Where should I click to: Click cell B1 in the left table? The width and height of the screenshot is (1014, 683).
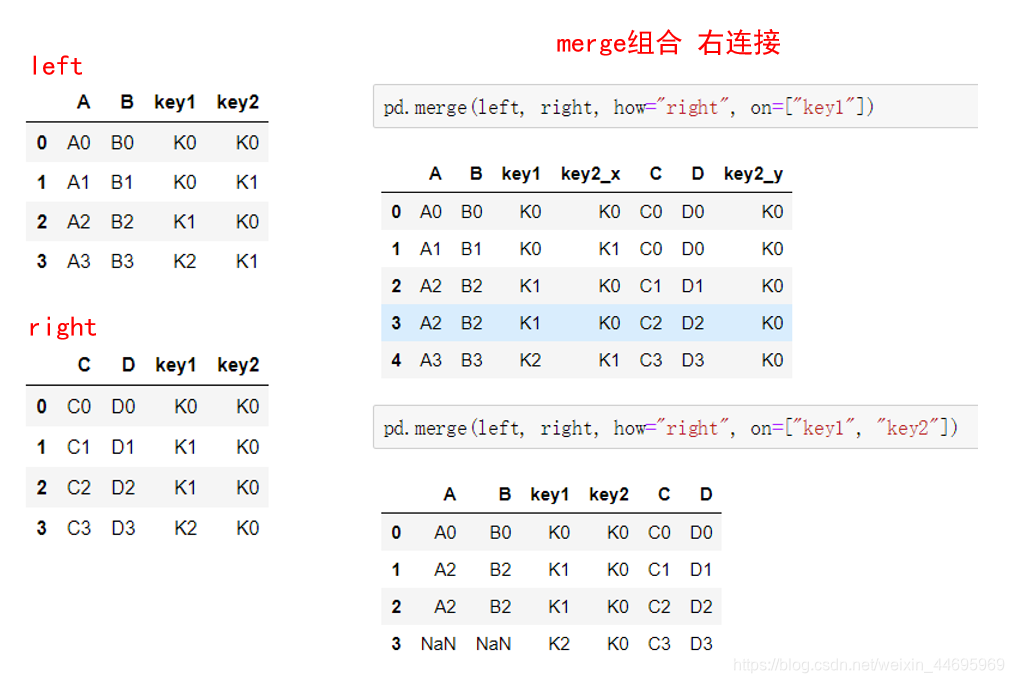(122, 182)
